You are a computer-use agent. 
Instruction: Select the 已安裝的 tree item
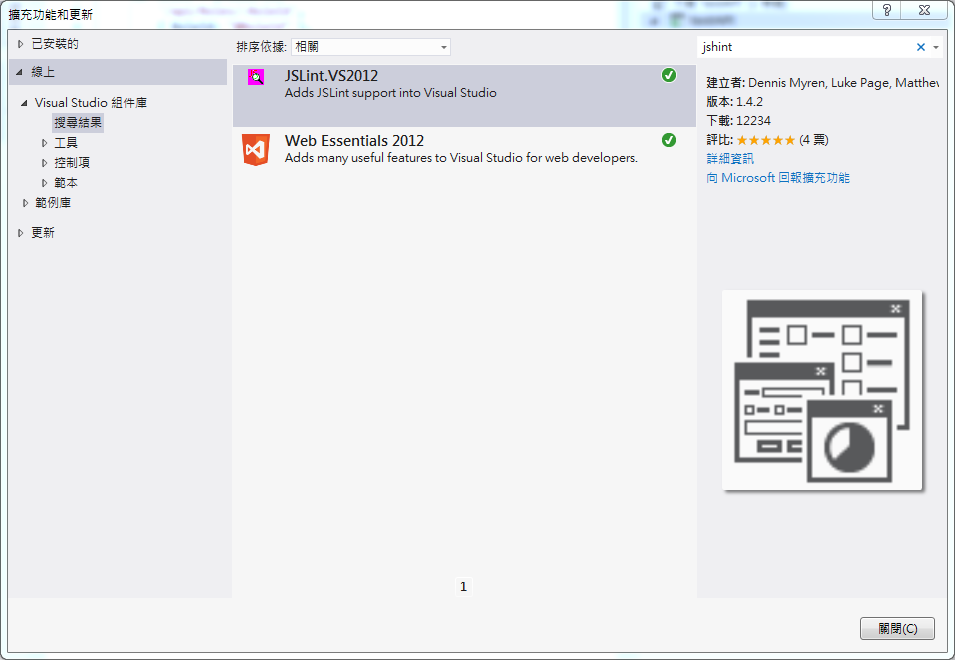(x=55, y=44)
